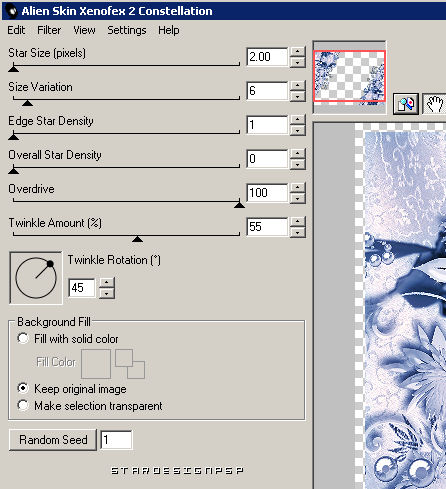This screenshot has width=446, height=489.
Task: Increase Twinkle Amount with up arrow
Action: point(297,222)
